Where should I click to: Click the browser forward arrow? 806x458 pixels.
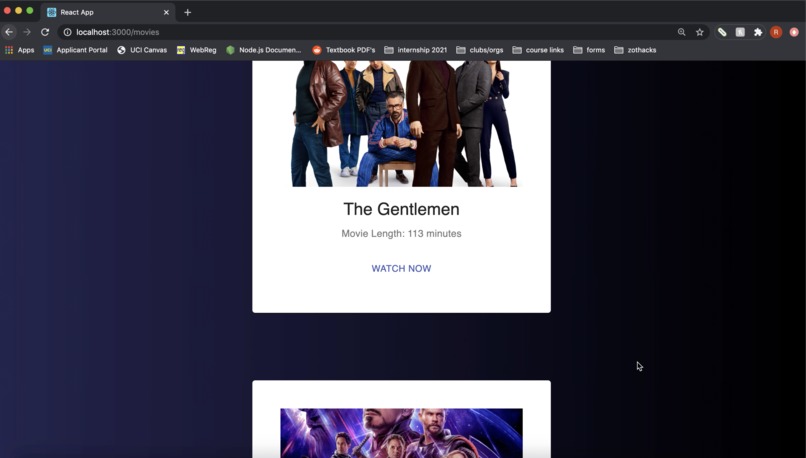pos(27,32)
